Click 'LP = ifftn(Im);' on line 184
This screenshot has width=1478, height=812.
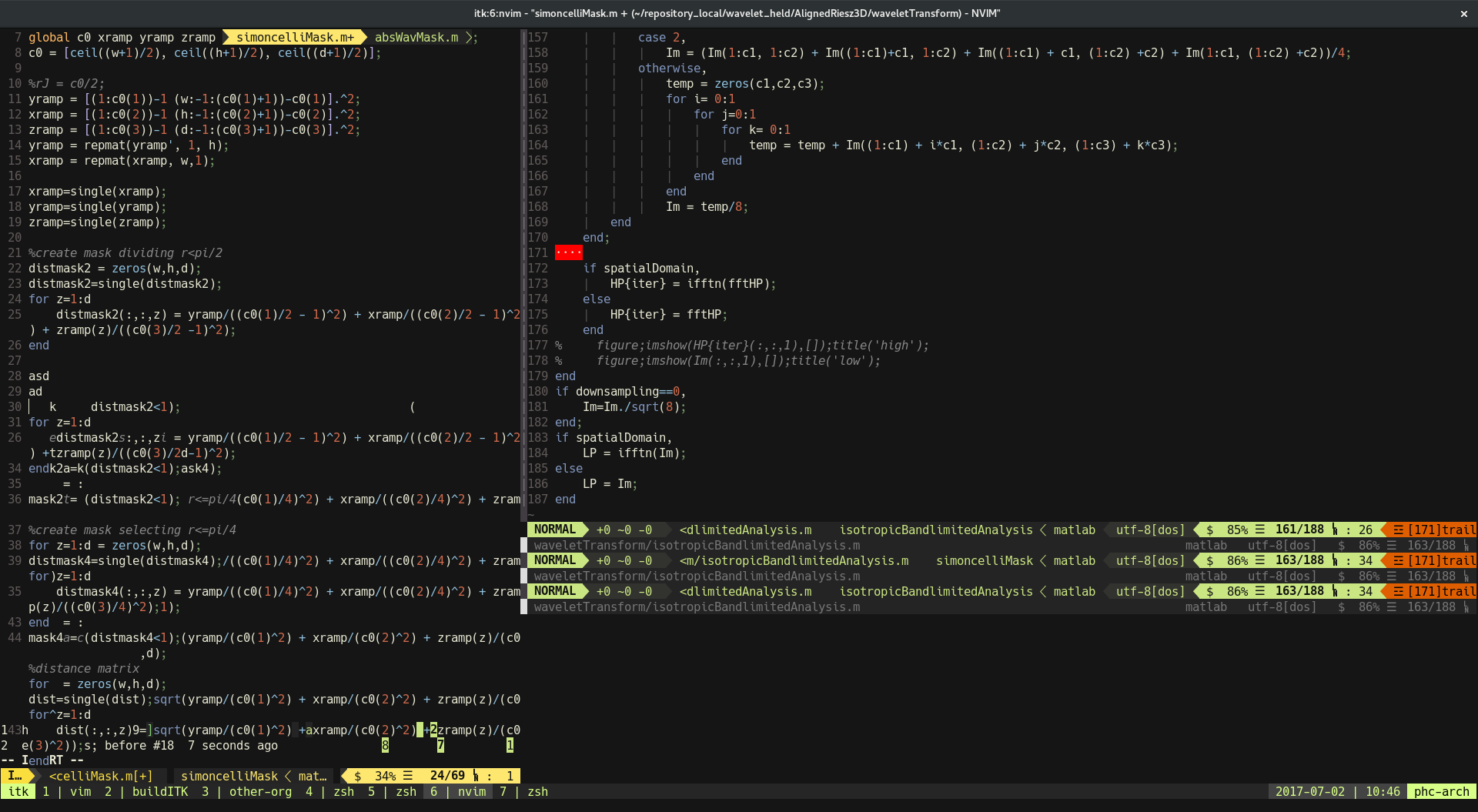(634, 453)
